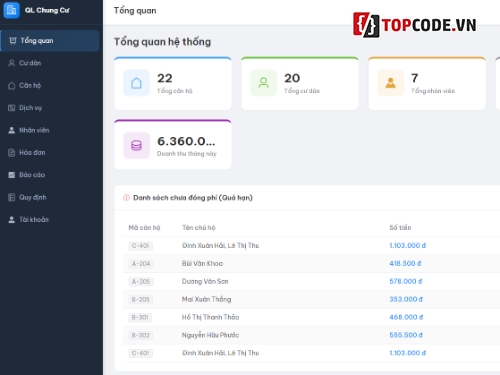Click the amount 418.500 đ
The image size is (500, 375).
(405, 264)
